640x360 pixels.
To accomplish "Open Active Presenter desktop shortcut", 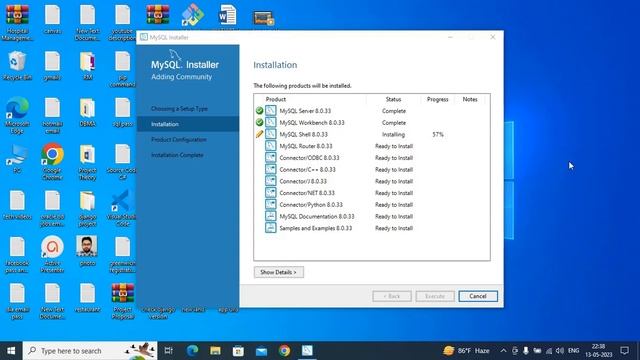I will pyautogui.click(x=52, y=254).
